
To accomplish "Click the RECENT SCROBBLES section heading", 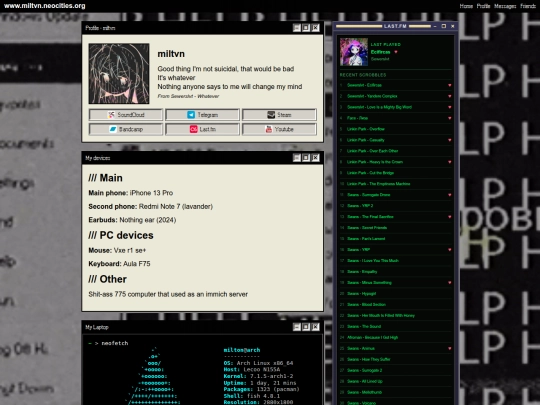I will pyautogui.click(x=363, y=75).
